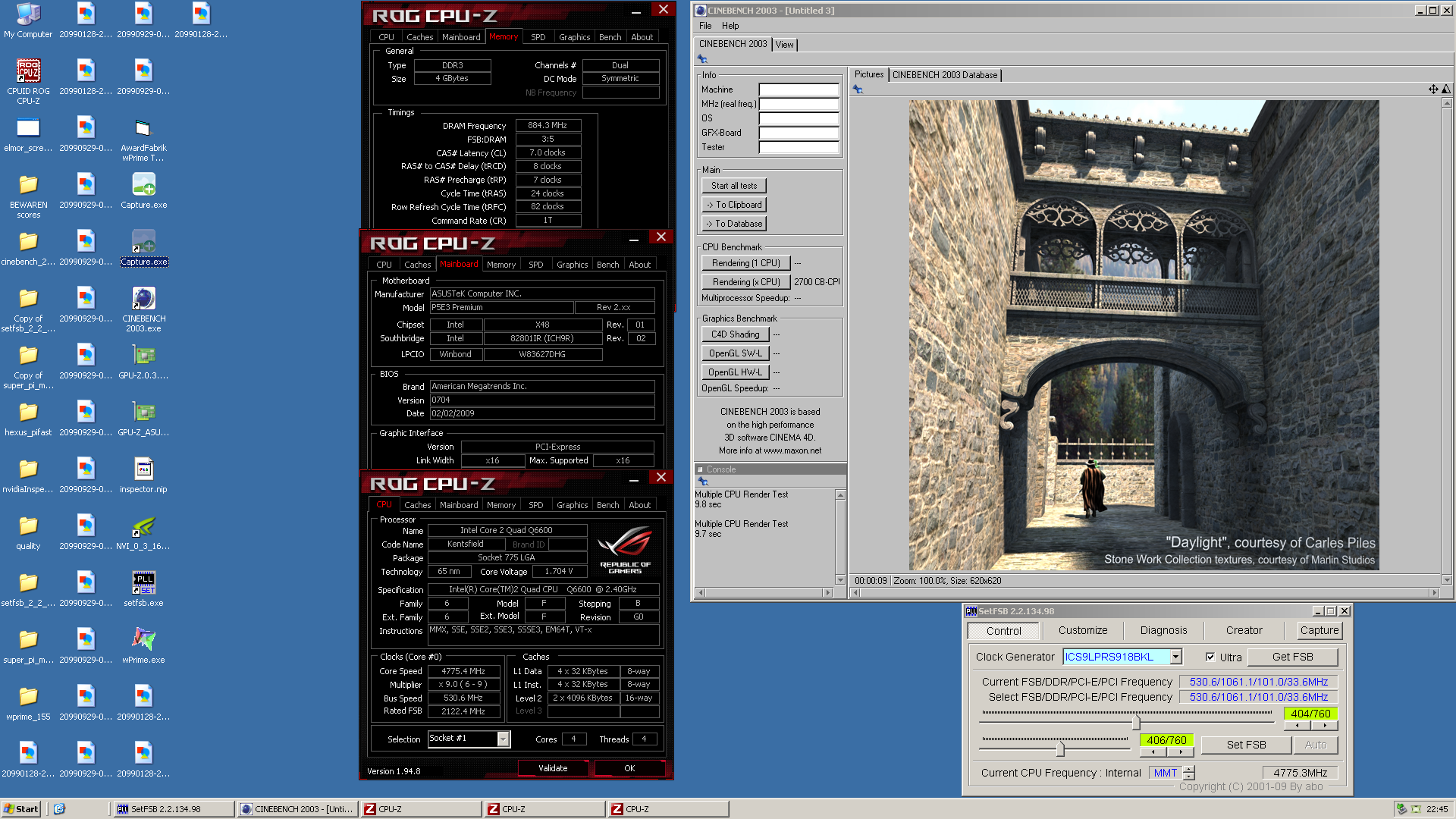Select the first Capture.exe desktop icon
Screen dimensions: 1456x819
pos(143,190)
